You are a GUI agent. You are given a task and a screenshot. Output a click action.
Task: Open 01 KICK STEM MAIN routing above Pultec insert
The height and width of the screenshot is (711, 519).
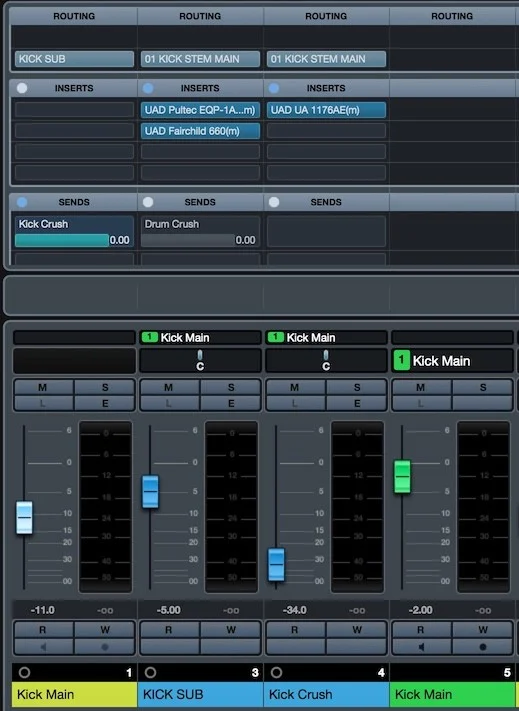click(200, 59)
